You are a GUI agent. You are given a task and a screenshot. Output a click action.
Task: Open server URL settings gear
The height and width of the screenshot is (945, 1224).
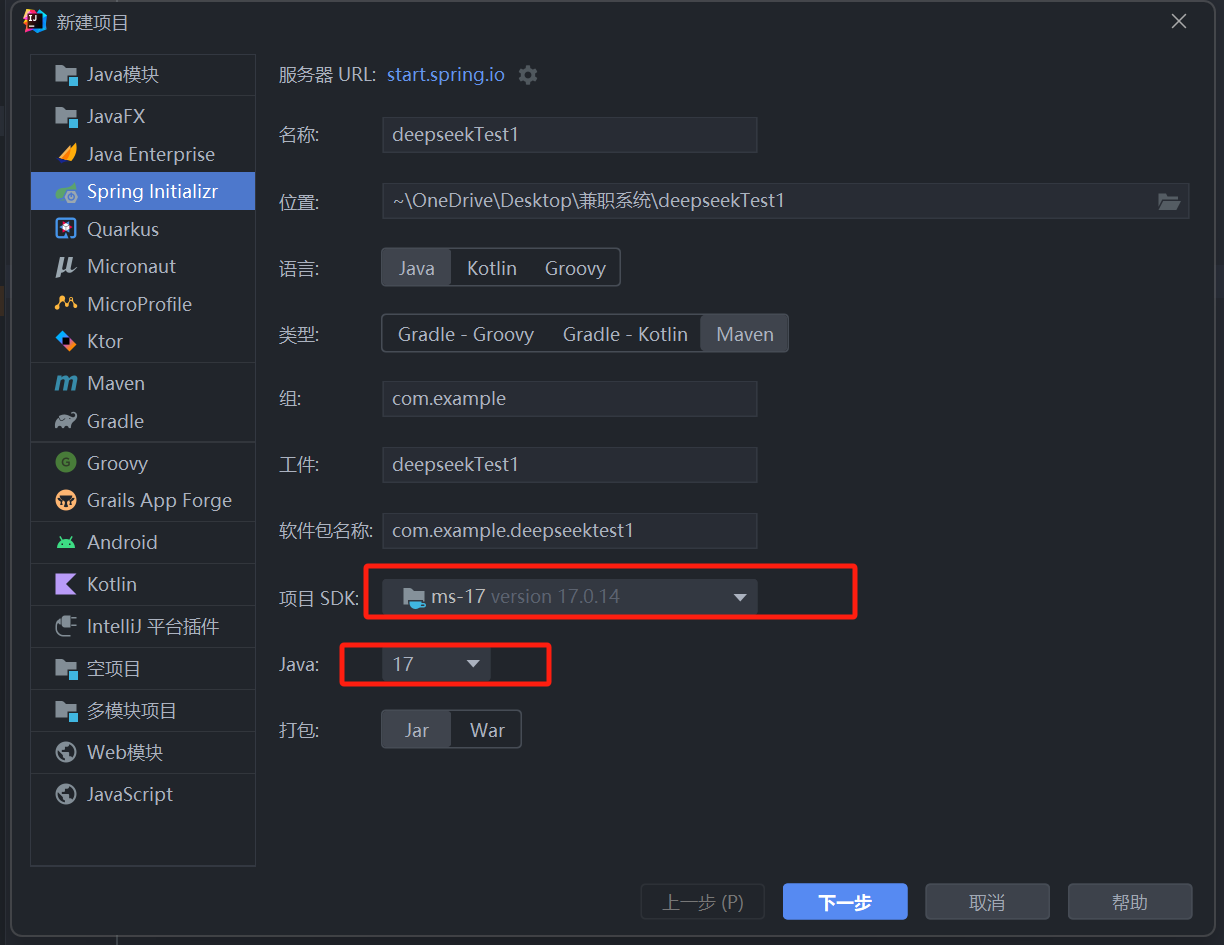pyautogui.click(x=528, y=75)
